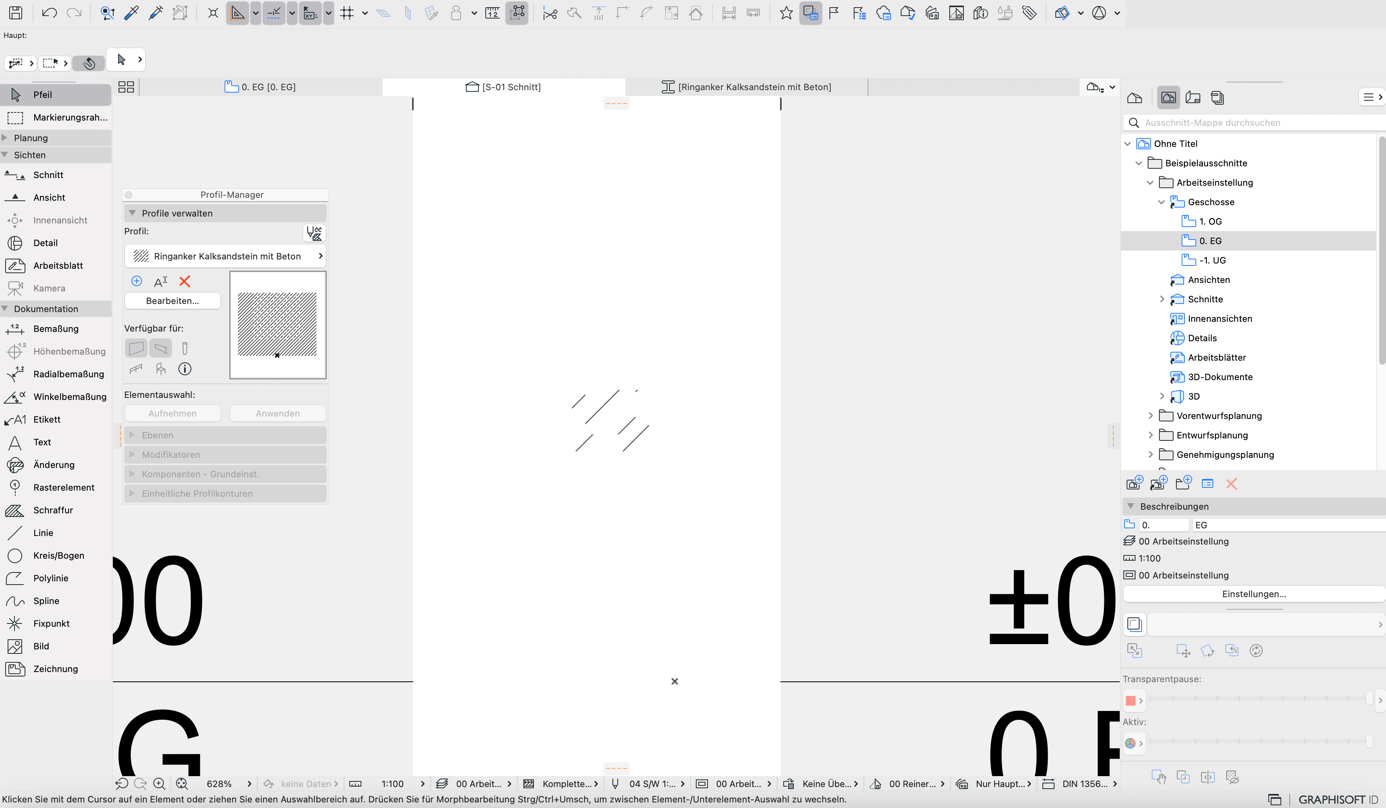The height and width of the screenshot is (808, 1386).
Task: Click the 628% zoom value
Action: coord(219,784)
